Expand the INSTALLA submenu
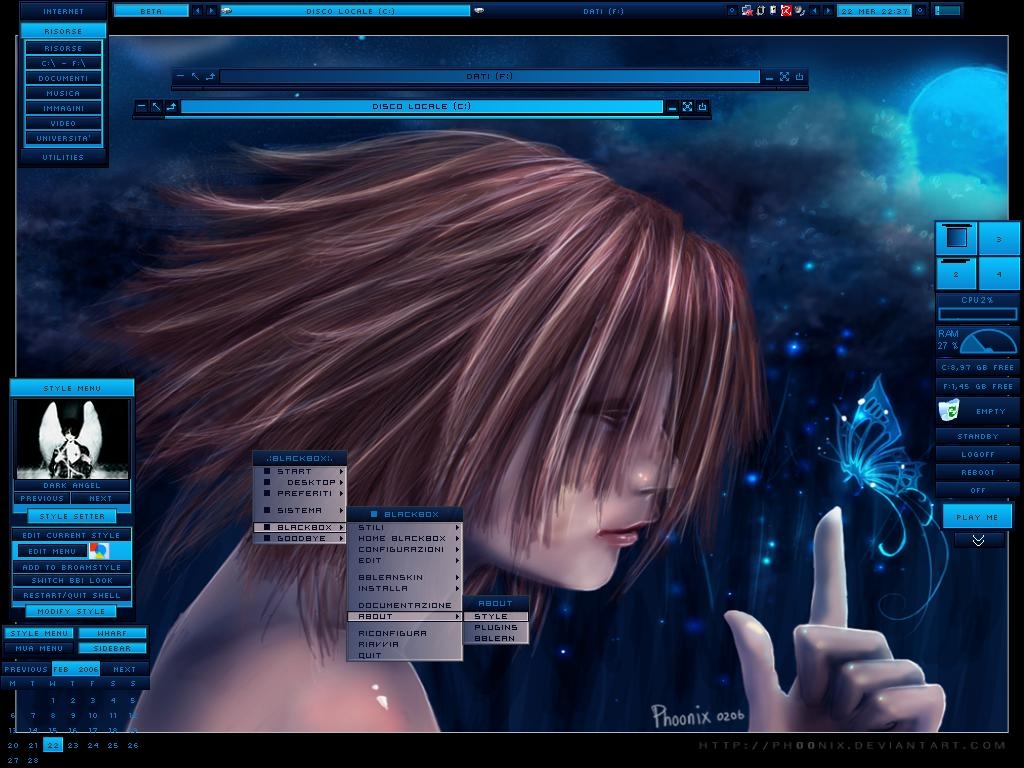Screen dimensions: 1024x768 [x=404, y=588]
